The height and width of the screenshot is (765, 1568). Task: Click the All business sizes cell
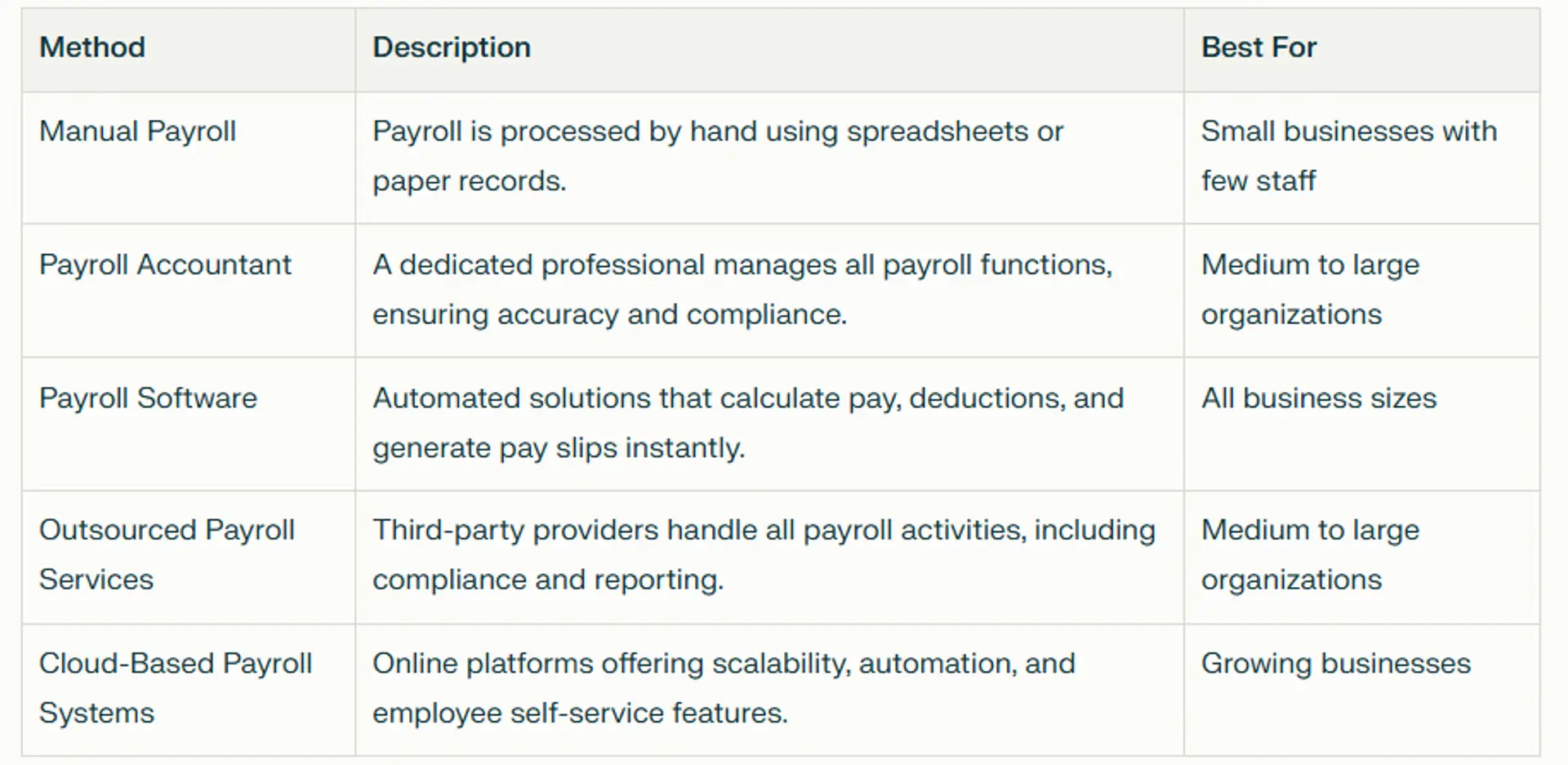tap(1318, 398)
